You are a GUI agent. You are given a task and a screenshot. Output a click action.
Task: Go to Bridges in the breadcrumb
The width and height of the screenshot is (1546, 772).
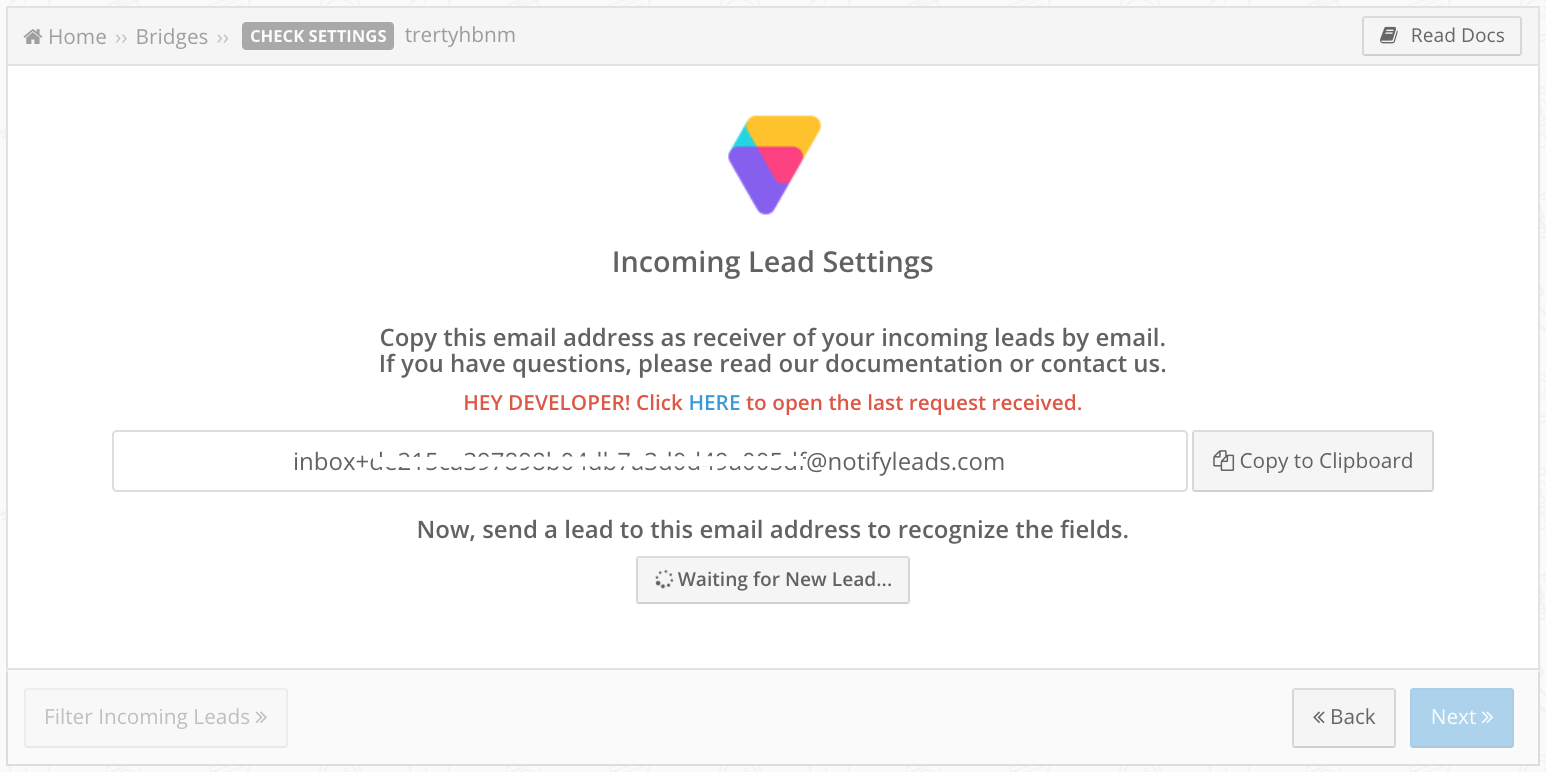click(172, 37)
